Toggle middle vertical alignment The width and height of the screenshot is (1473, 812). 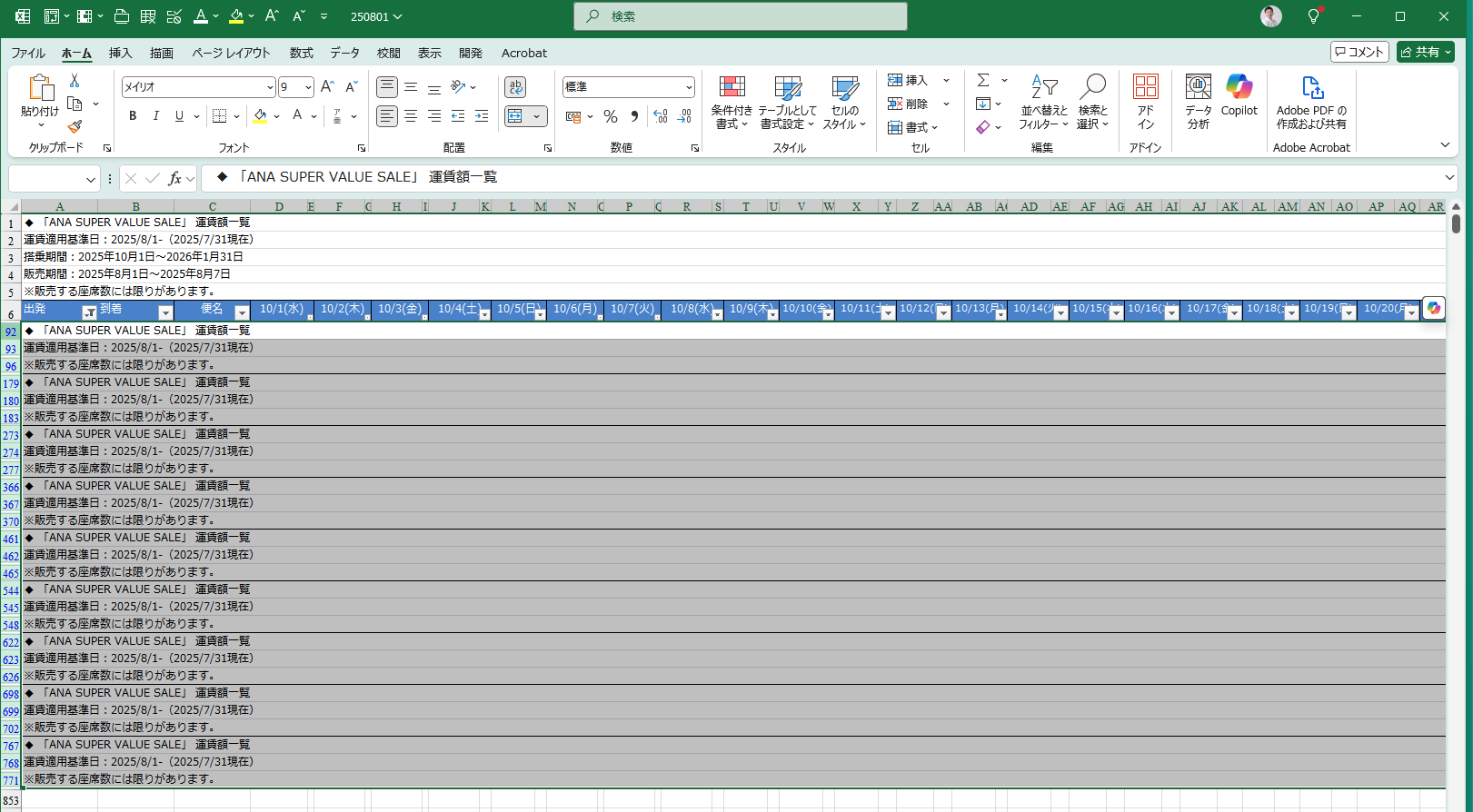tap(411, 87)
